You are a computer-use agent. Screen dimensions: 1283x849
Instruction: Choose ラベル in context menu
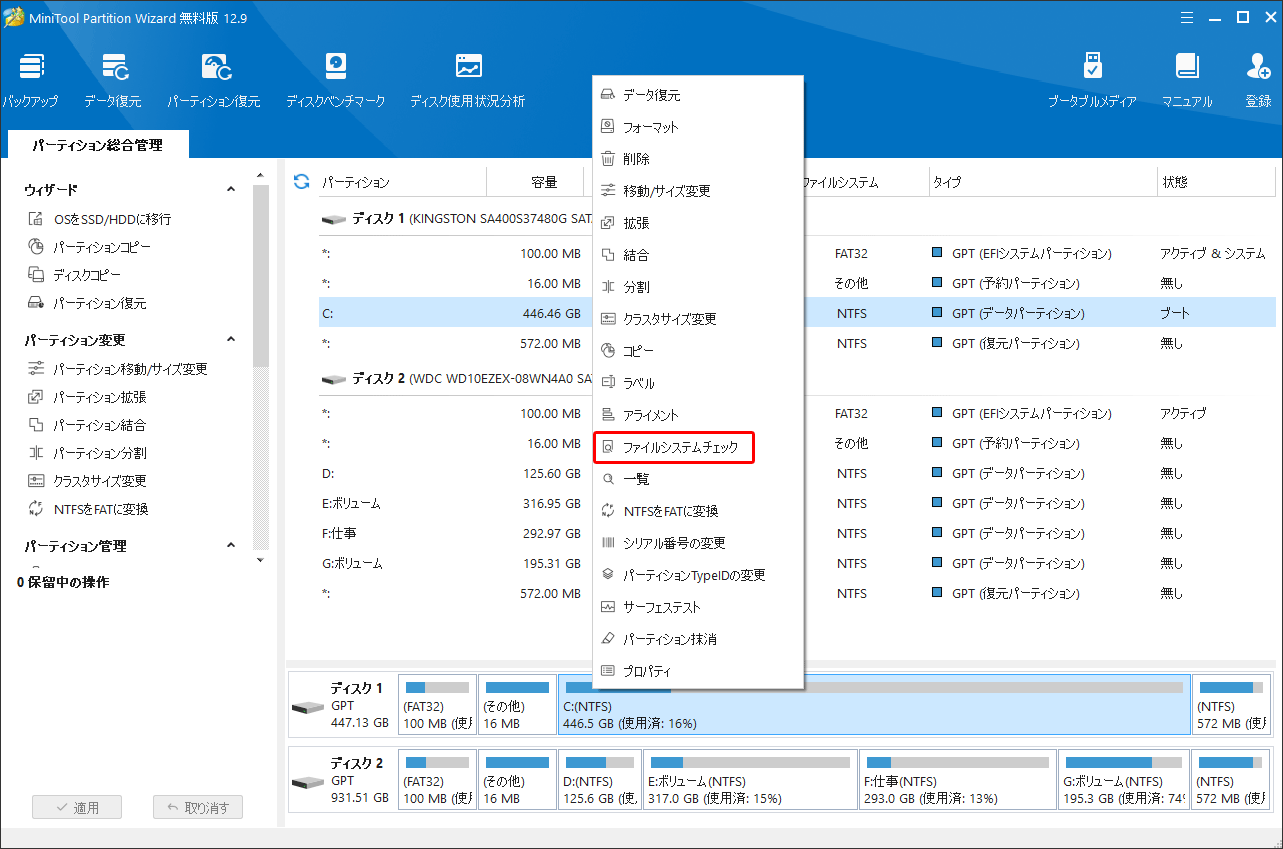[698, 383]
